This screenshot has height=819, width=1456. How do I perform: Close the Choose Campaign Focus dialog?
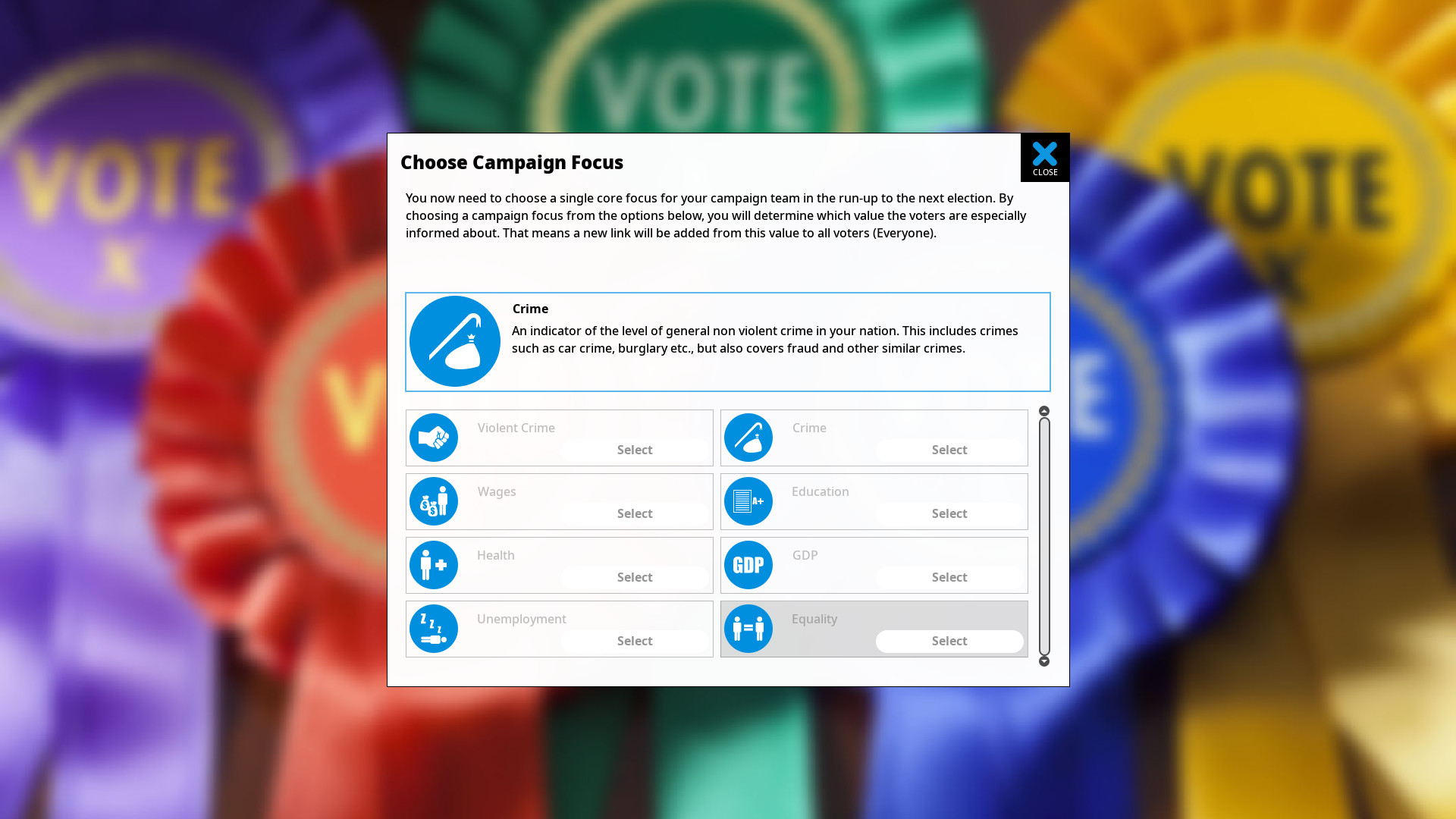pyautogui.click(x=1045, y=157)
